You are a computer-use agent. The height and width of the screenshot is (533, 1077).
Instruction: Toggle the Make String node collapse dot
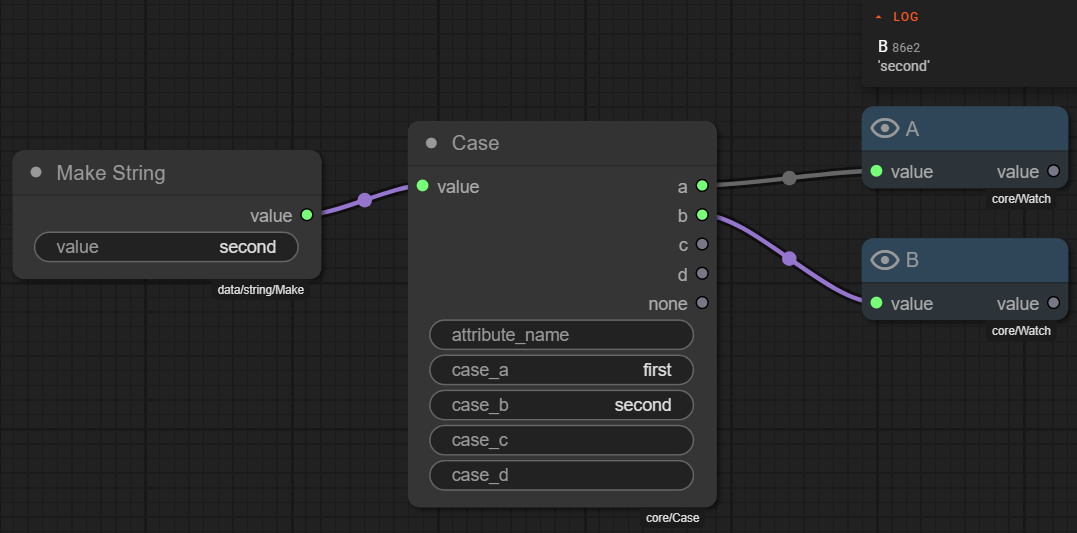pos(36,173)
